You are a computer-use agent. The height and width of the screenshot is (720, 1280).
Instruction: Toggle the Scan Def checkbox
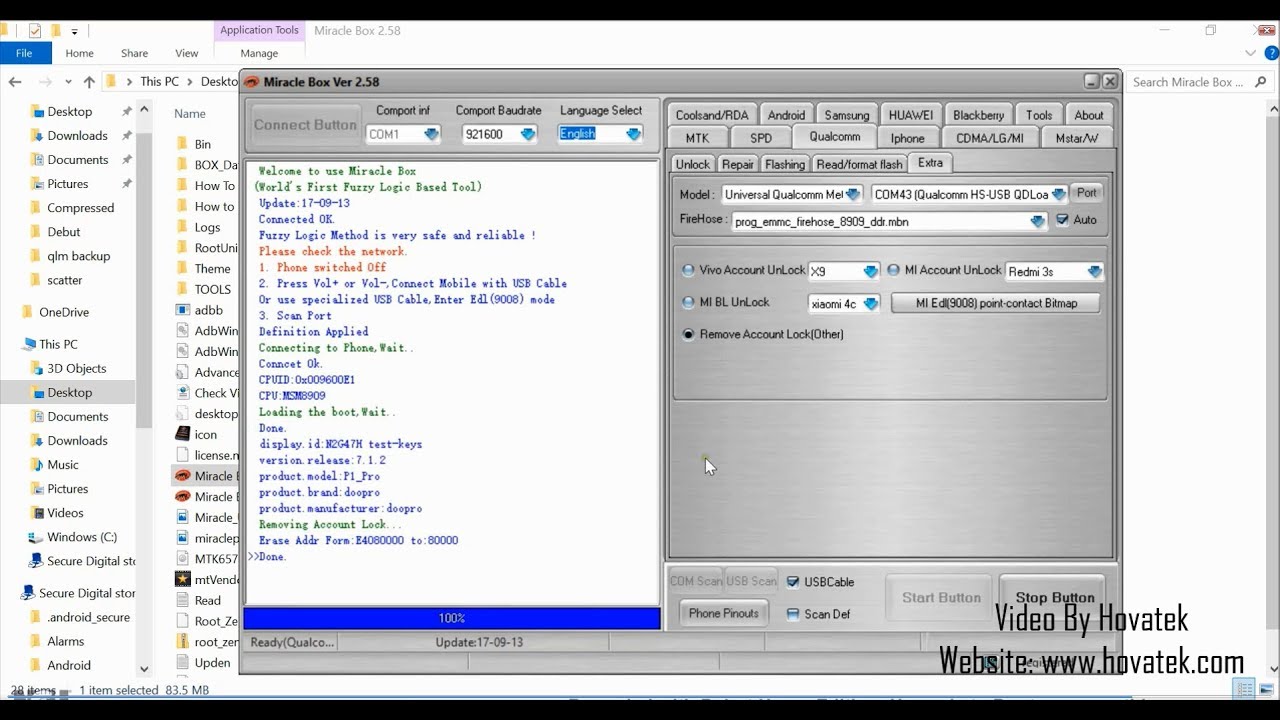click(793, 614)
